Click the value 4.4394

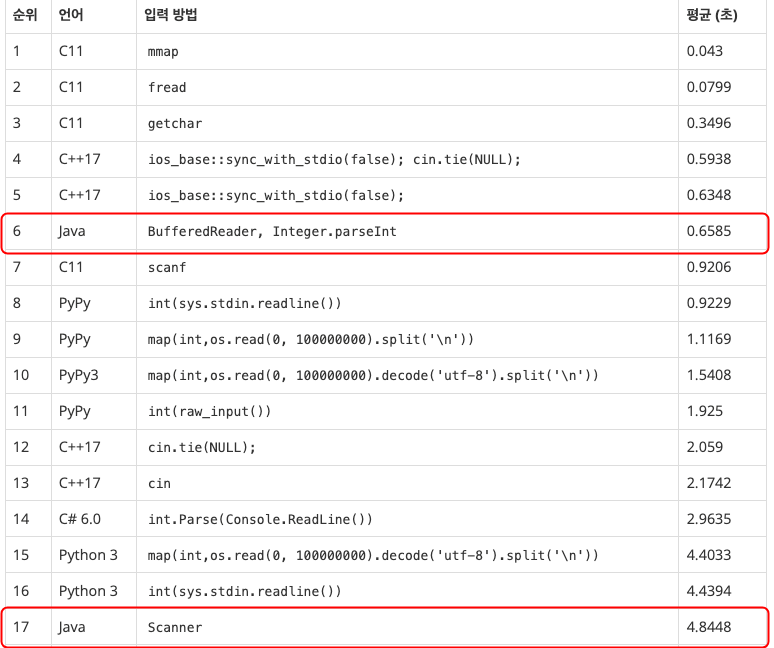(x=708, y=592)
